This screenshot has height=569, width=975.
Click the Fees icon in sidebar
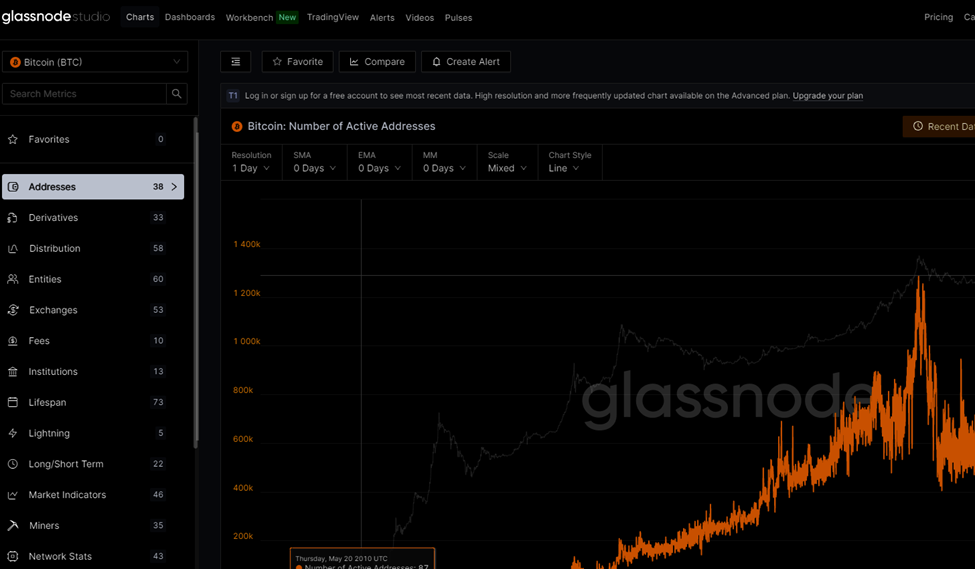pyautogui.click(x=12, y=341)
